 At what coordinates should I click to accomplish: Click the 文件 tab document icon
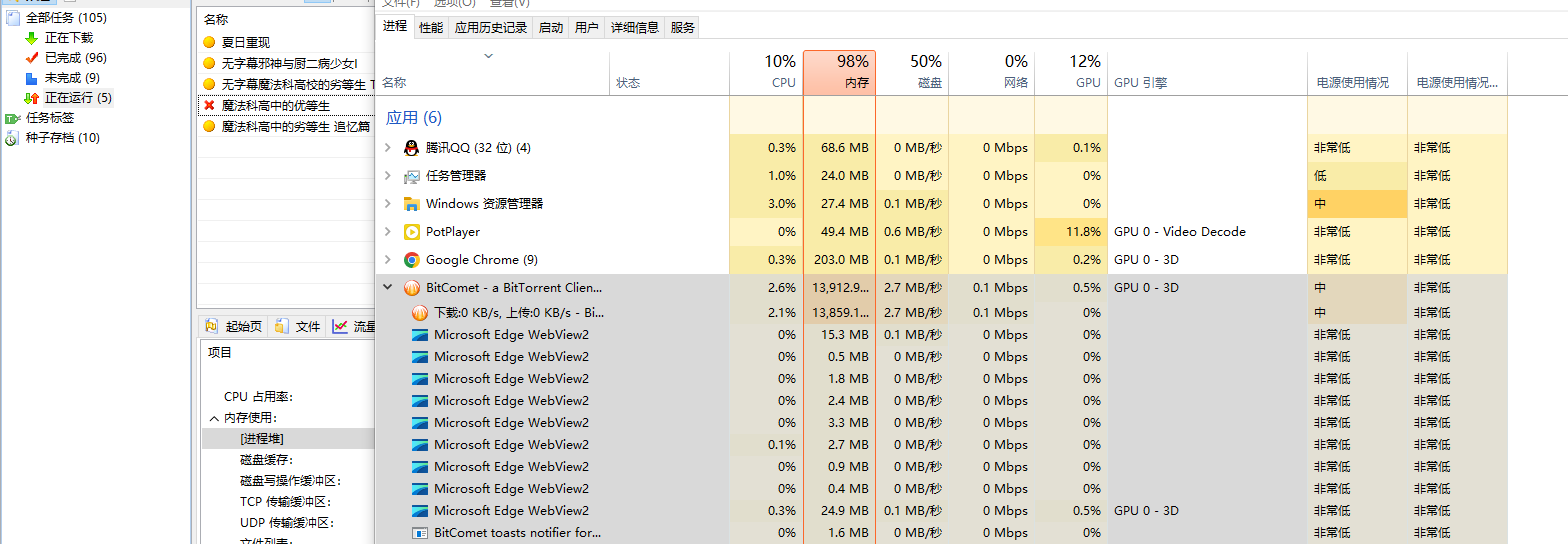coord(282,326)
